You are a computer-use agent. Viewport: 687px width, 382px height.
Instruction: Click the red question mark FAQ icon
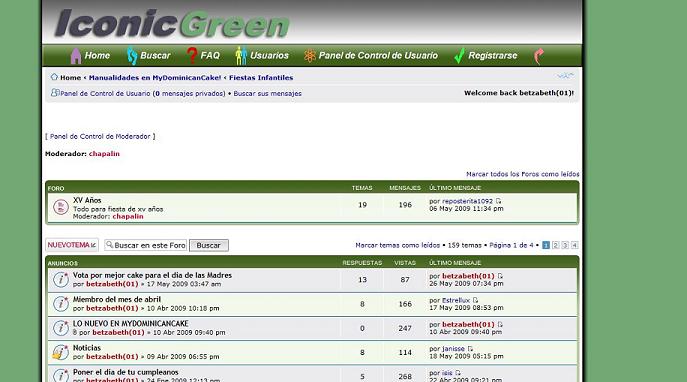(191, 56)
